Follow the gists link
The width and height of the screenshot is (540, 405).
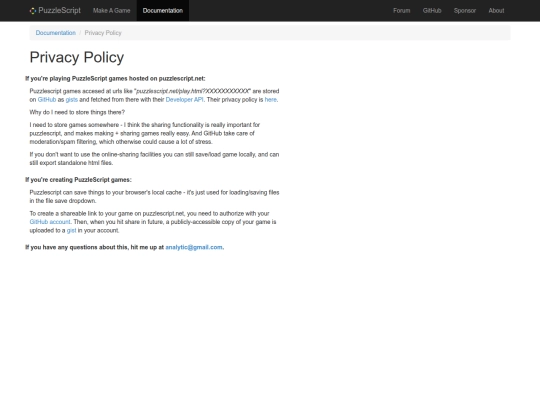point(72,100)
